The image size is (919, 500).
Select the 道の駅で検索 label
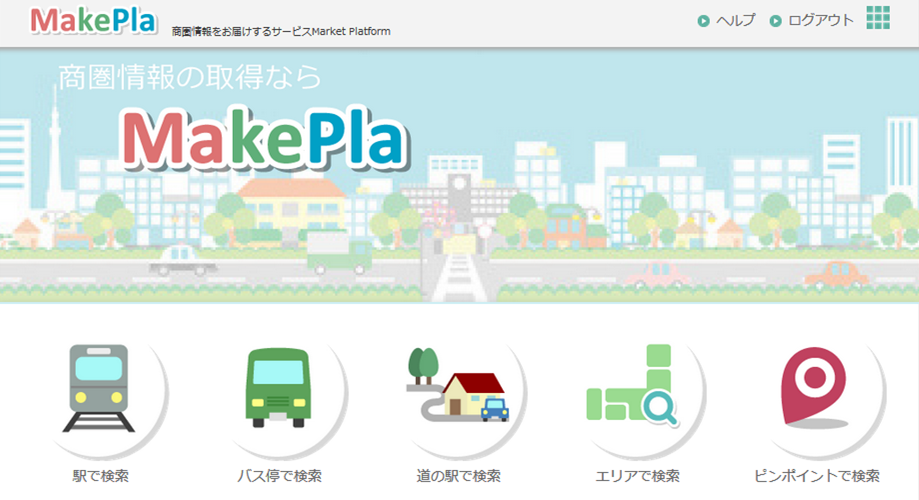458,476
